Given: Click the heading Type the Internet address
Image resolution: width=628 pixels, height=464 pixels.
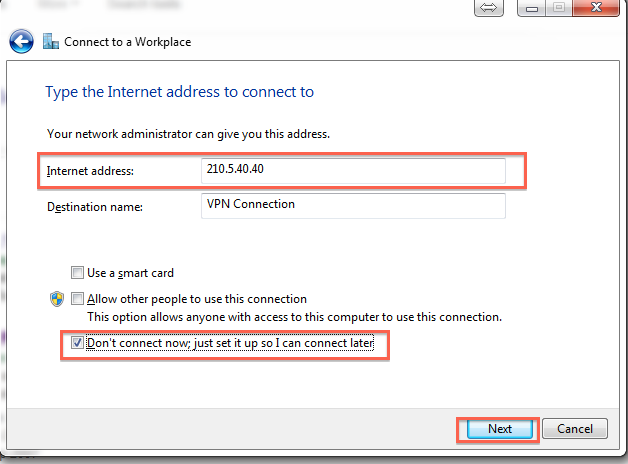Looking at the screenshot, I should (179, 92).
